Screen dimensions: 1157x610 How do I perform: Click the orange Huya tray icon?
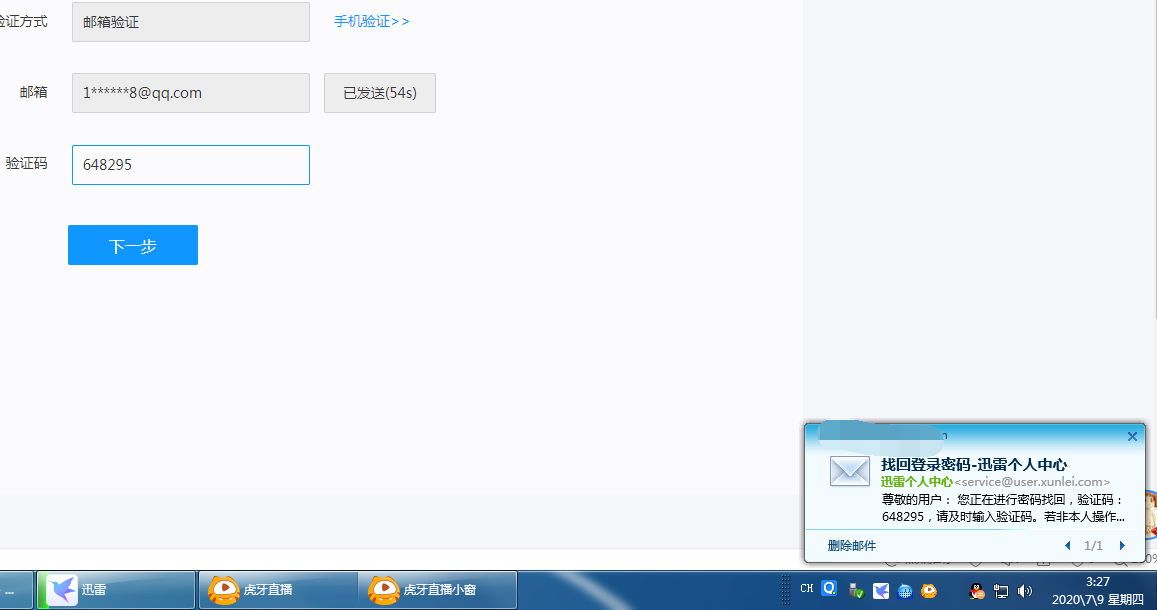pyautogui.click(x=929, y=590)
